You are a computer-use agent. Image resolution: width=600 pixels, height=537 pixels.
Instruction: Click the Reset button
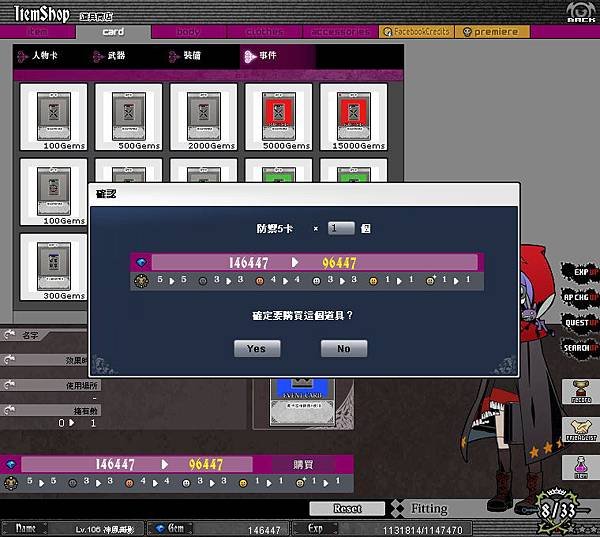click(347, 509)
